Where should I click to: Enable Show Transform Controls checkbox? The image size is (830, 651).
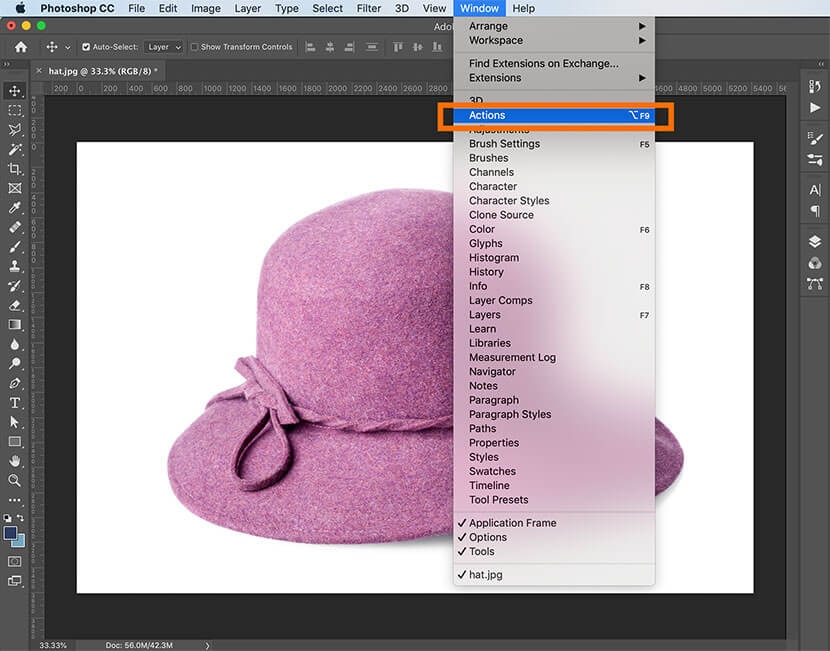click(195, 47)
